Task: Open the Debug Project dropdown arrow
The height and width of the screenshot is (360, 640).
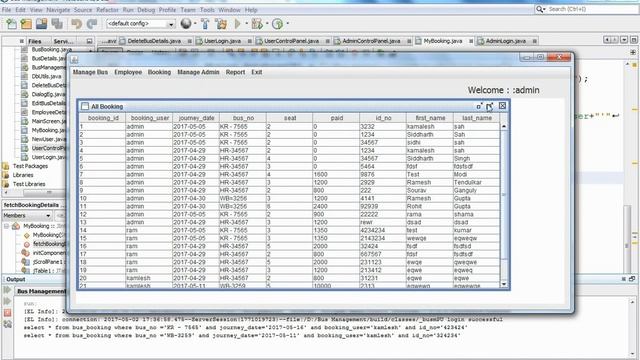Action: pos(267,24)
